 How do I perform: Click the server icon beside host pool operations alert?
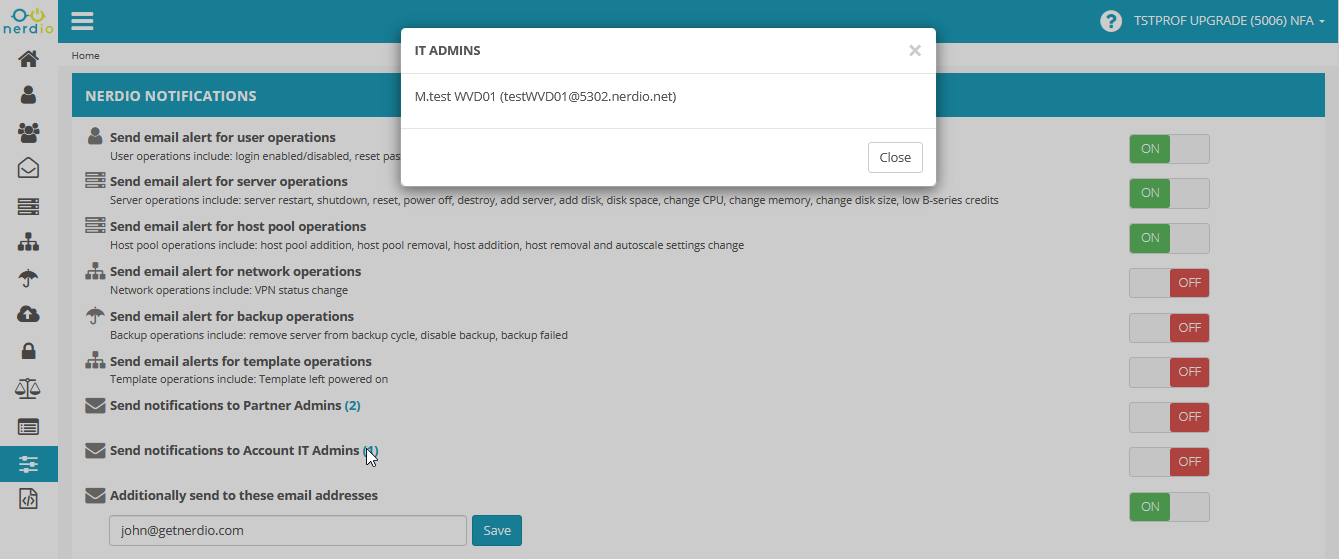(95, 226)
